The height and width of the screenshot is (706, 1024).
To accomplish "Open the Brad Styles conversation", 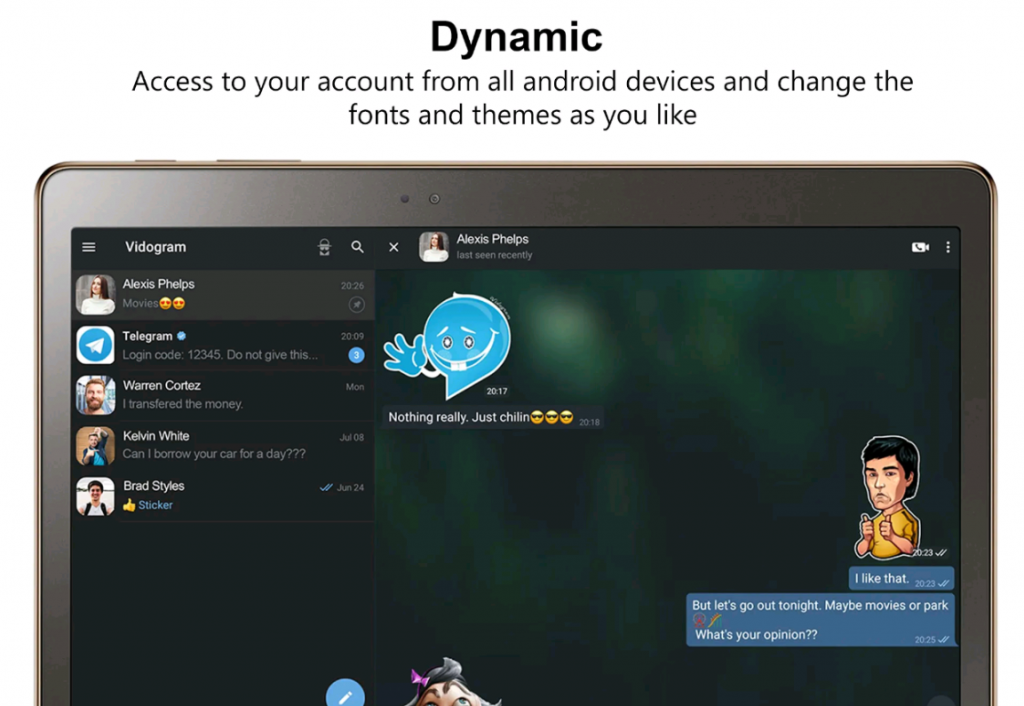I will tap(223, 496).
